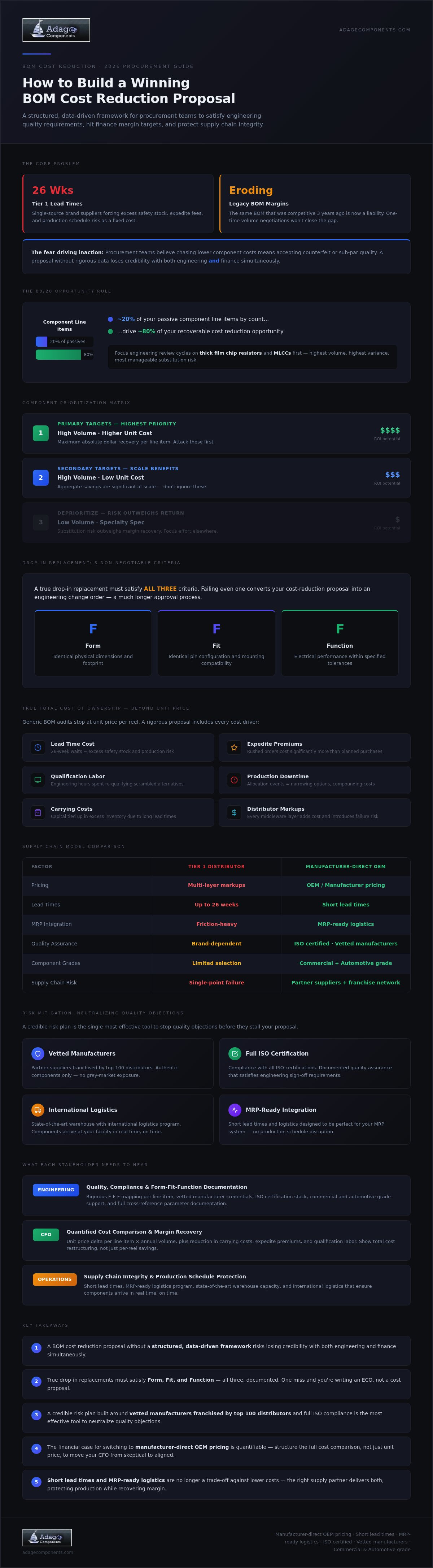This screenshot has height=1568, width=433.
Task: Click the Tier 1 Distributor column header
Action: coord(216,866)
